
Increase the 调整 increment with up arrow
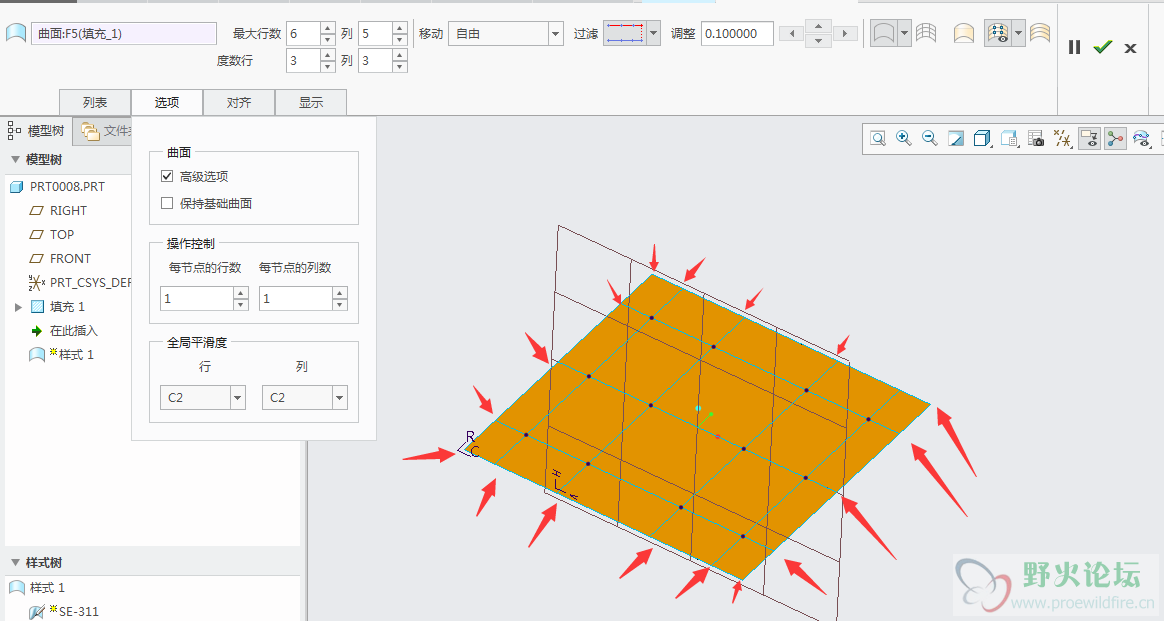click(x=818, y=26)
